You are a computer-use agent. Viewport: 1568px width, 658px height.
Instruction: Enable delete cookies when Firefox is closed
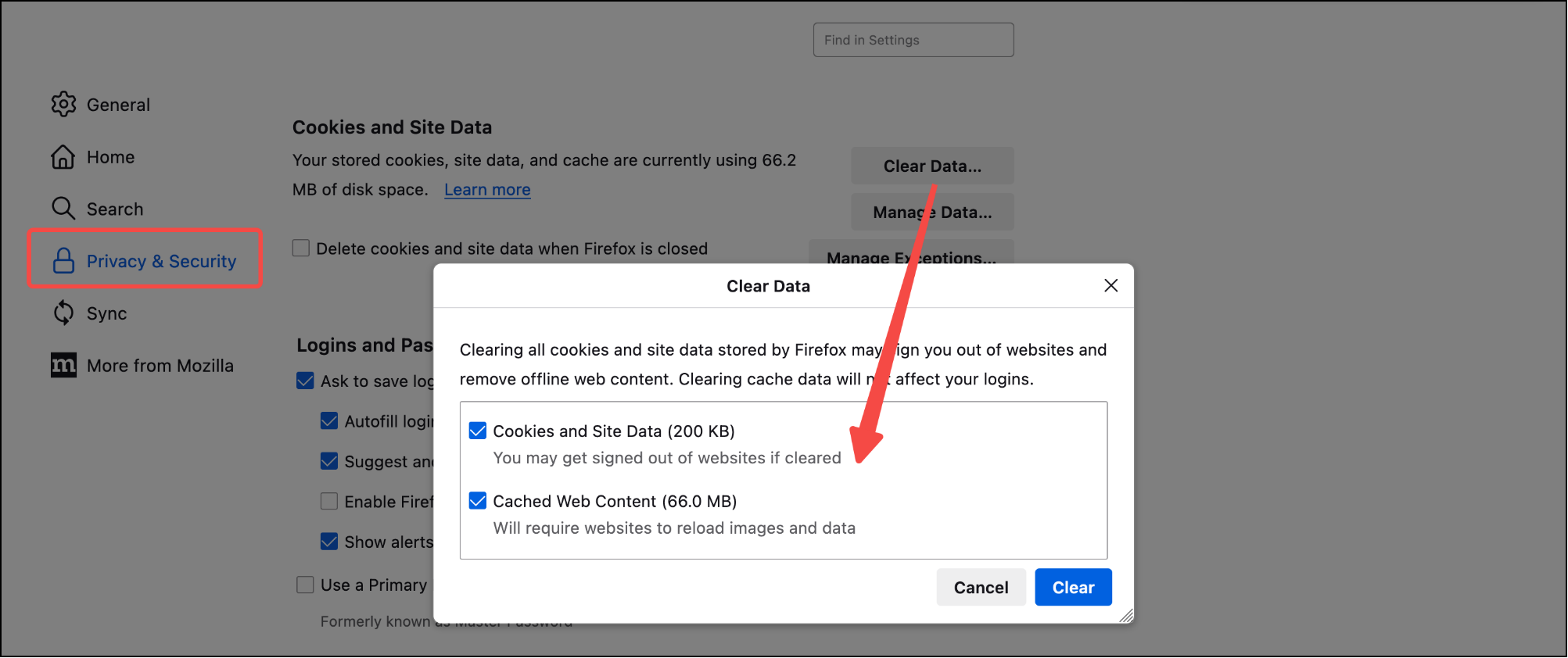click(301, 249)
